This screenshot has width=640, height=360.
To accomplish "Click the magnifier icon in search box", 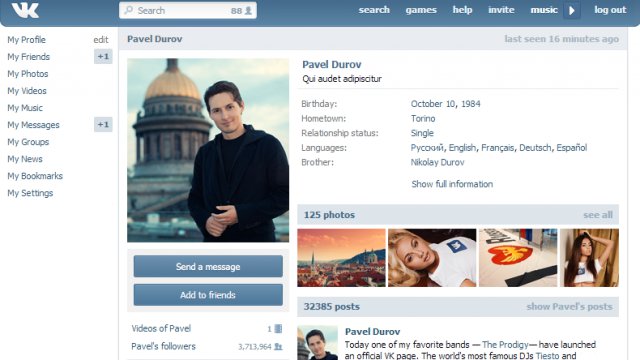I will (129, 10).
